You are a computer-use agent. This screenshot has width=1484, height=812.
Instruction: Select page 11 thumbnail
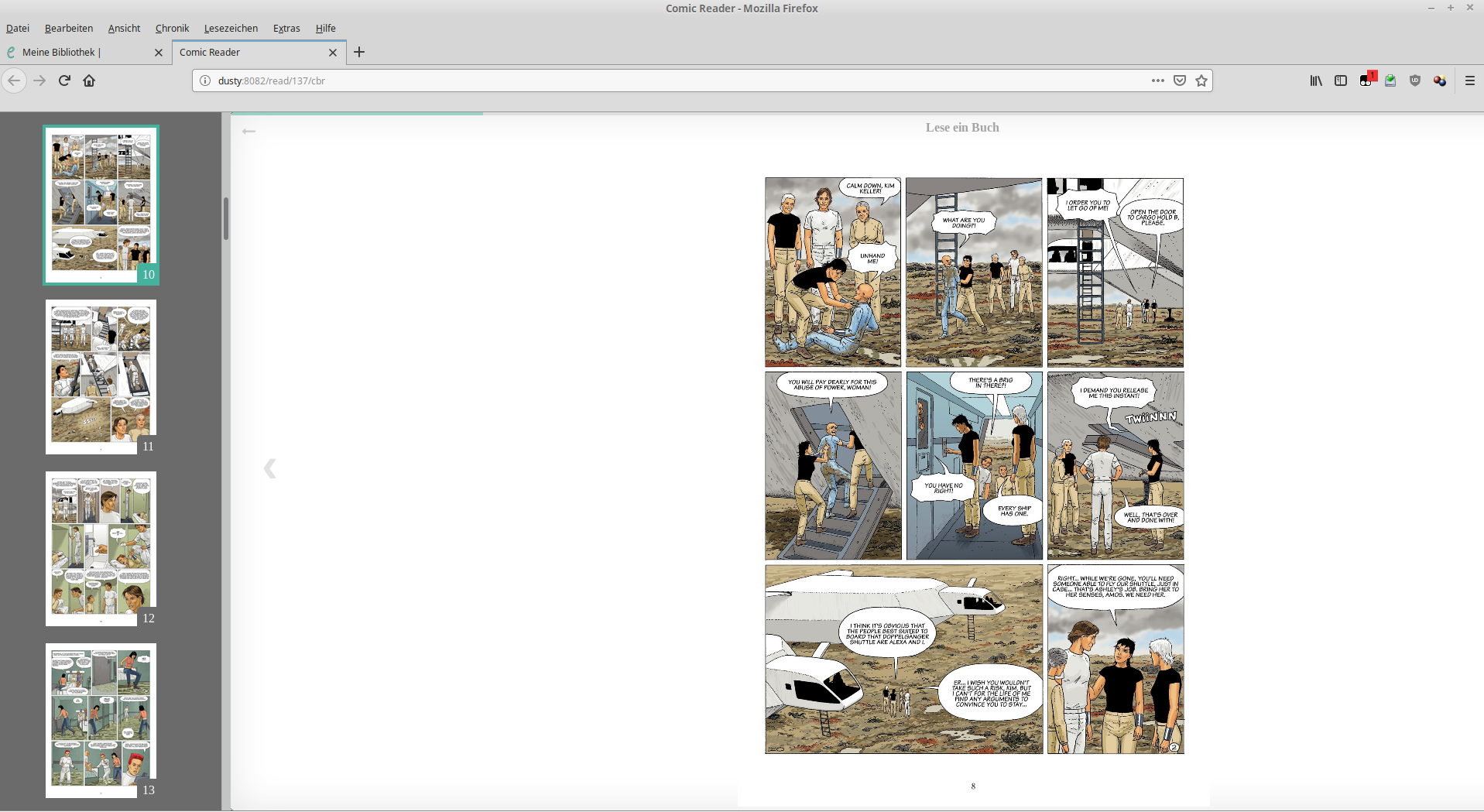pyautogui.click(x=101, y=377)
